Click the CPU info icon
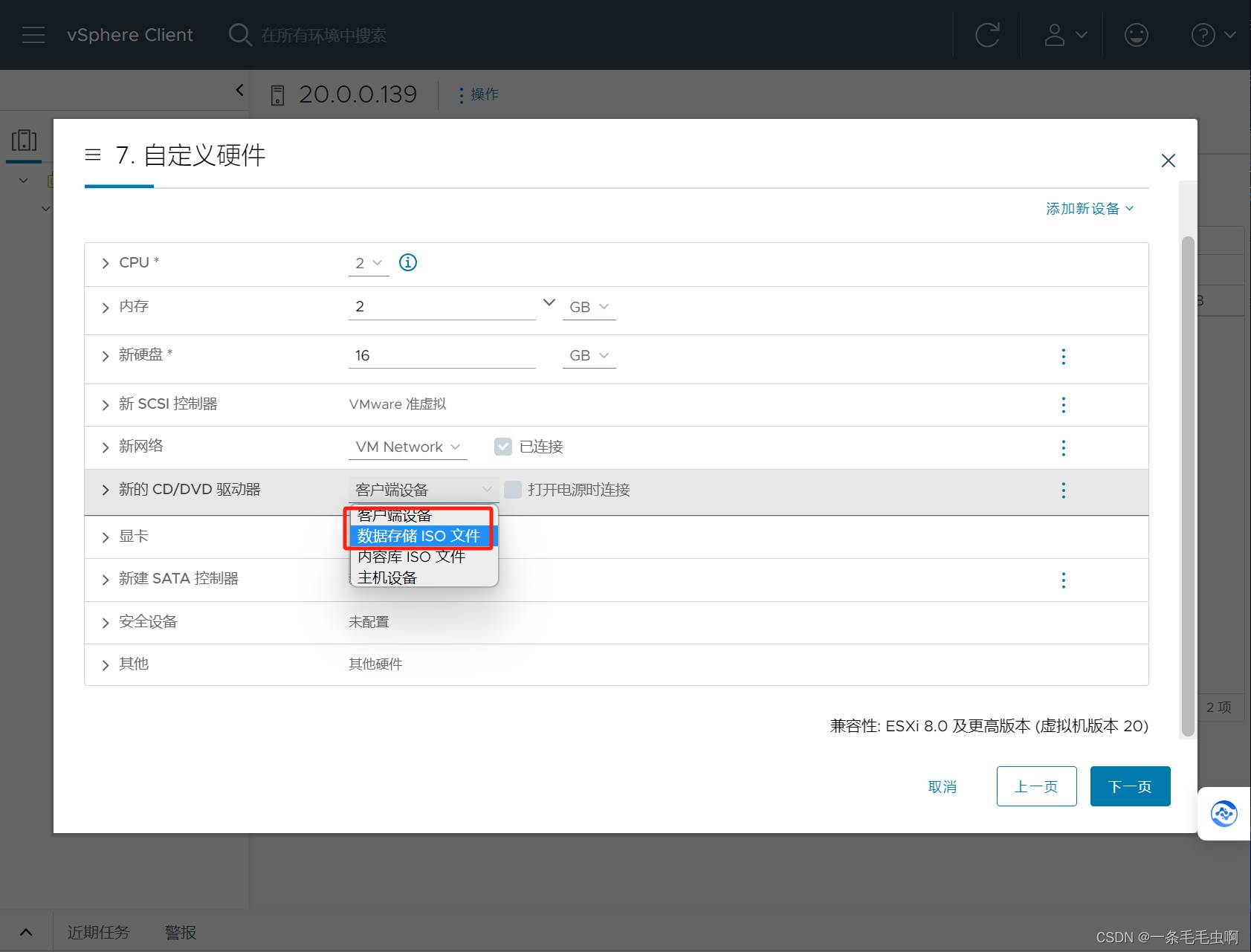Screen dimensions: 1251x952 (x=408, y=262)
